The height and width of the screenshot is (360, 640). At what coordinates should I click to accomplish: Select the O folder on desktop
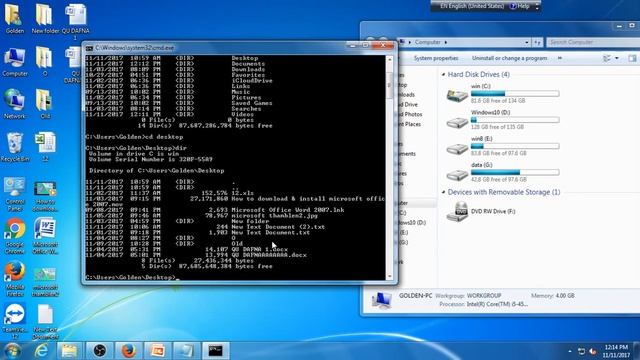[x=44, y=62]
